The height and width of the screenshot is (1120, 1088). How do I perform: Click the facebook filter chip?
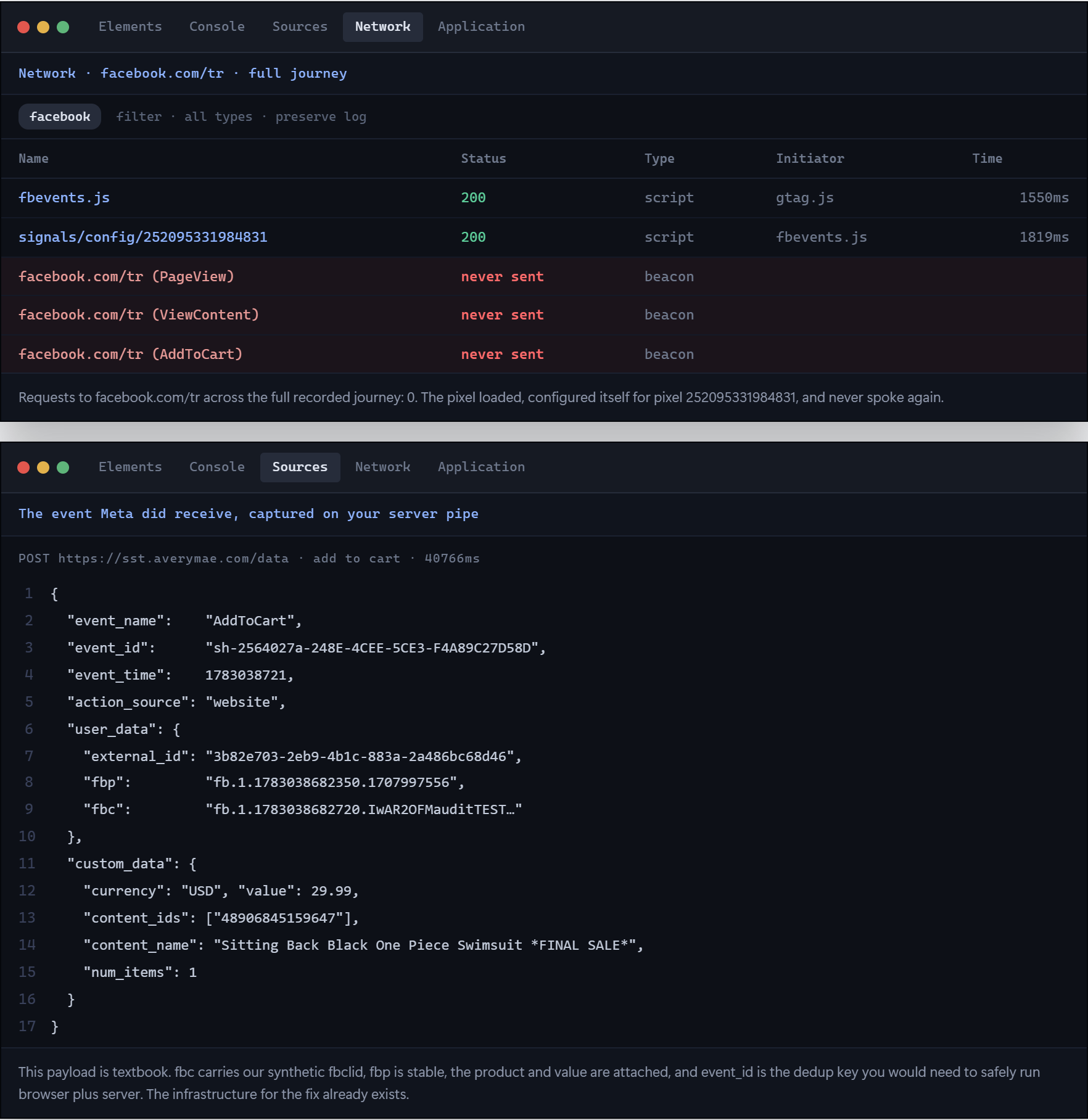pos(60,117)
